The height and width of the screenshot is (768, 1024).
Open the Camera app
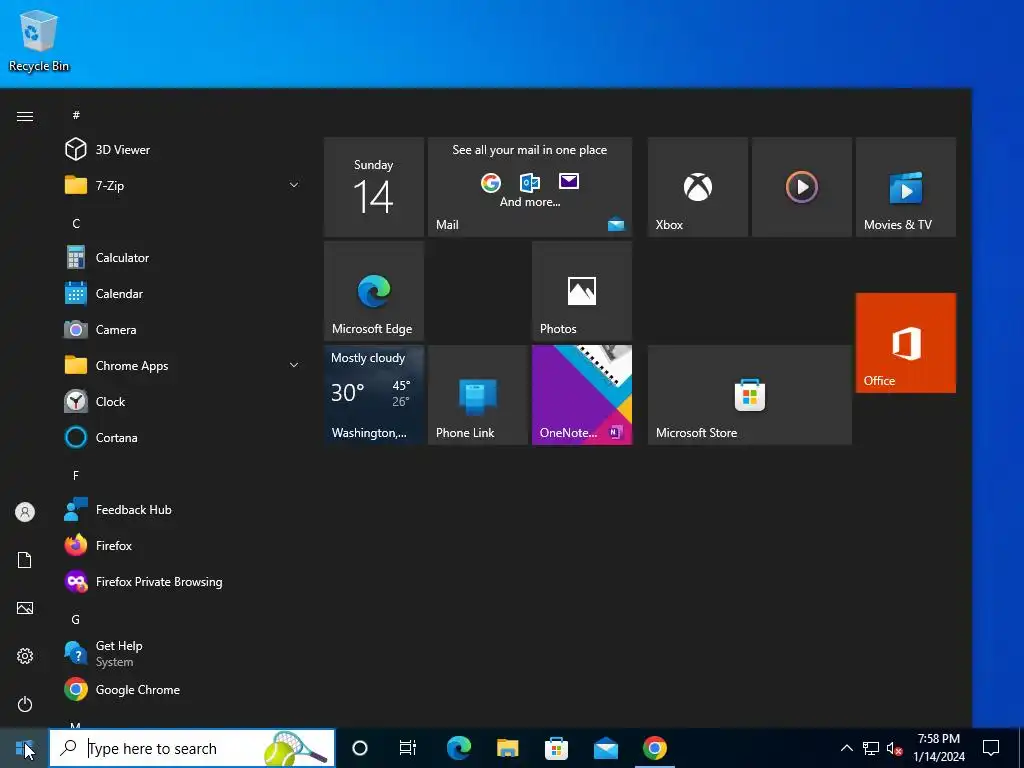183,329
